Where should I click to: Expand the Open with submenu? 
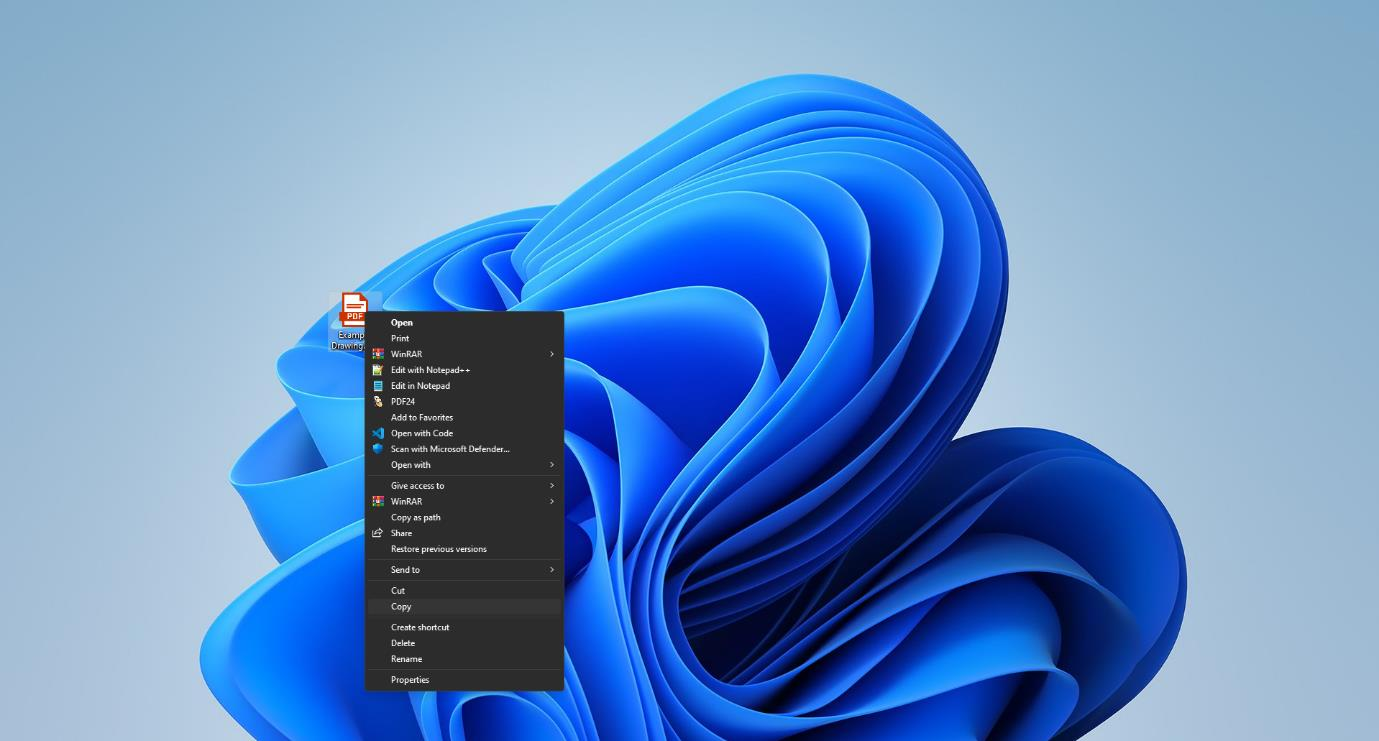click(550, 464)
